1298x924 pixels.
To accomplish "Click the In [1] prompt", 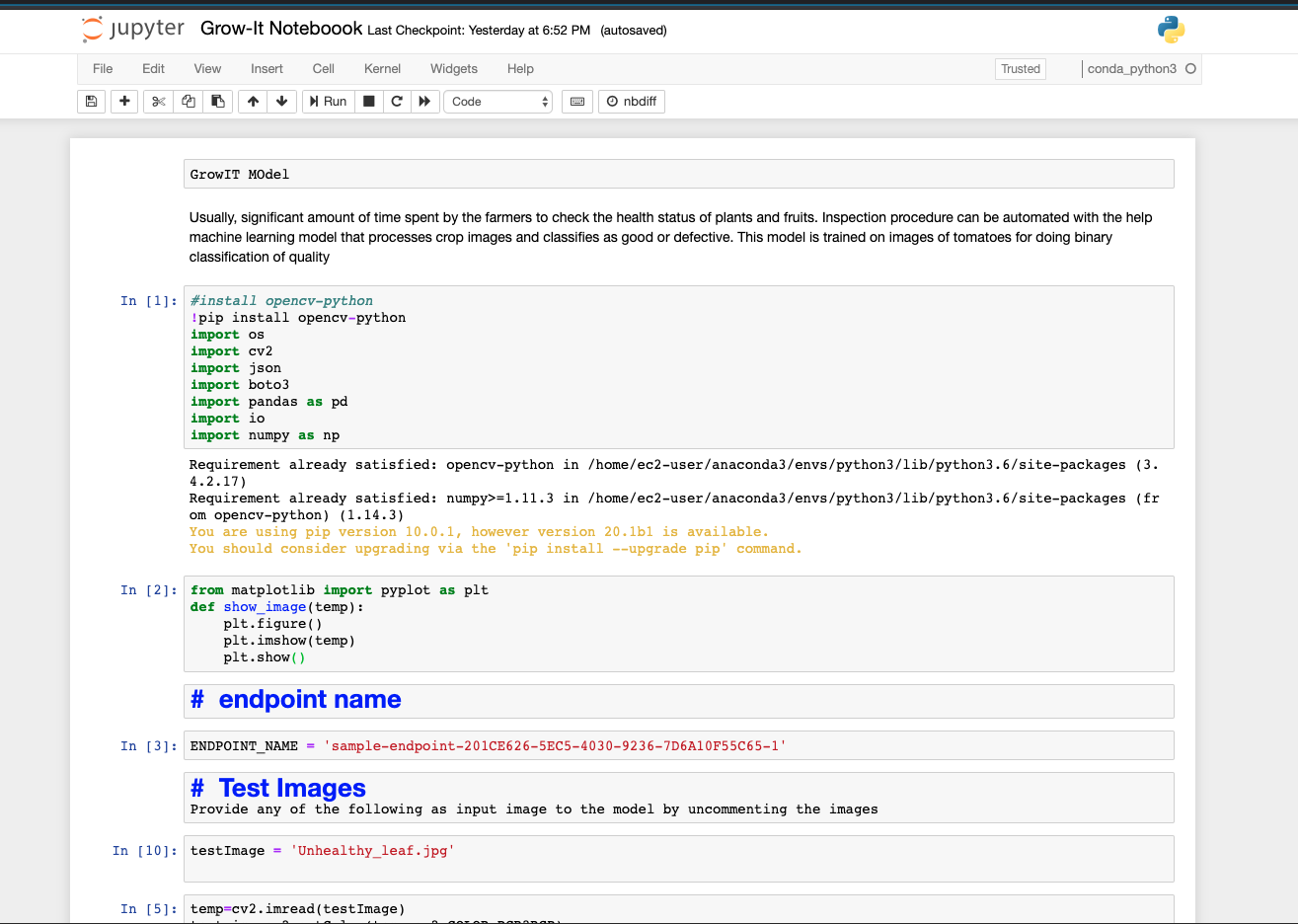I will (x=149, y=301).
